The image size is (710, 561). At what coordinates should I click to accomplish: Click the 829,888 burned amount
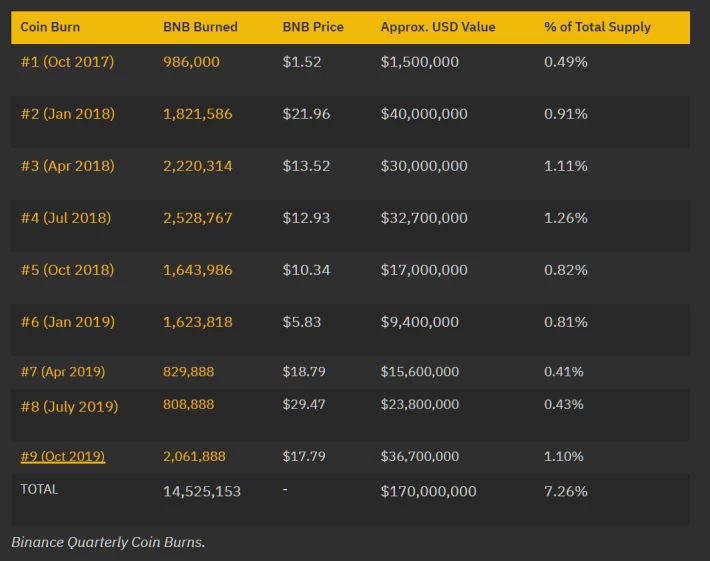188,372
